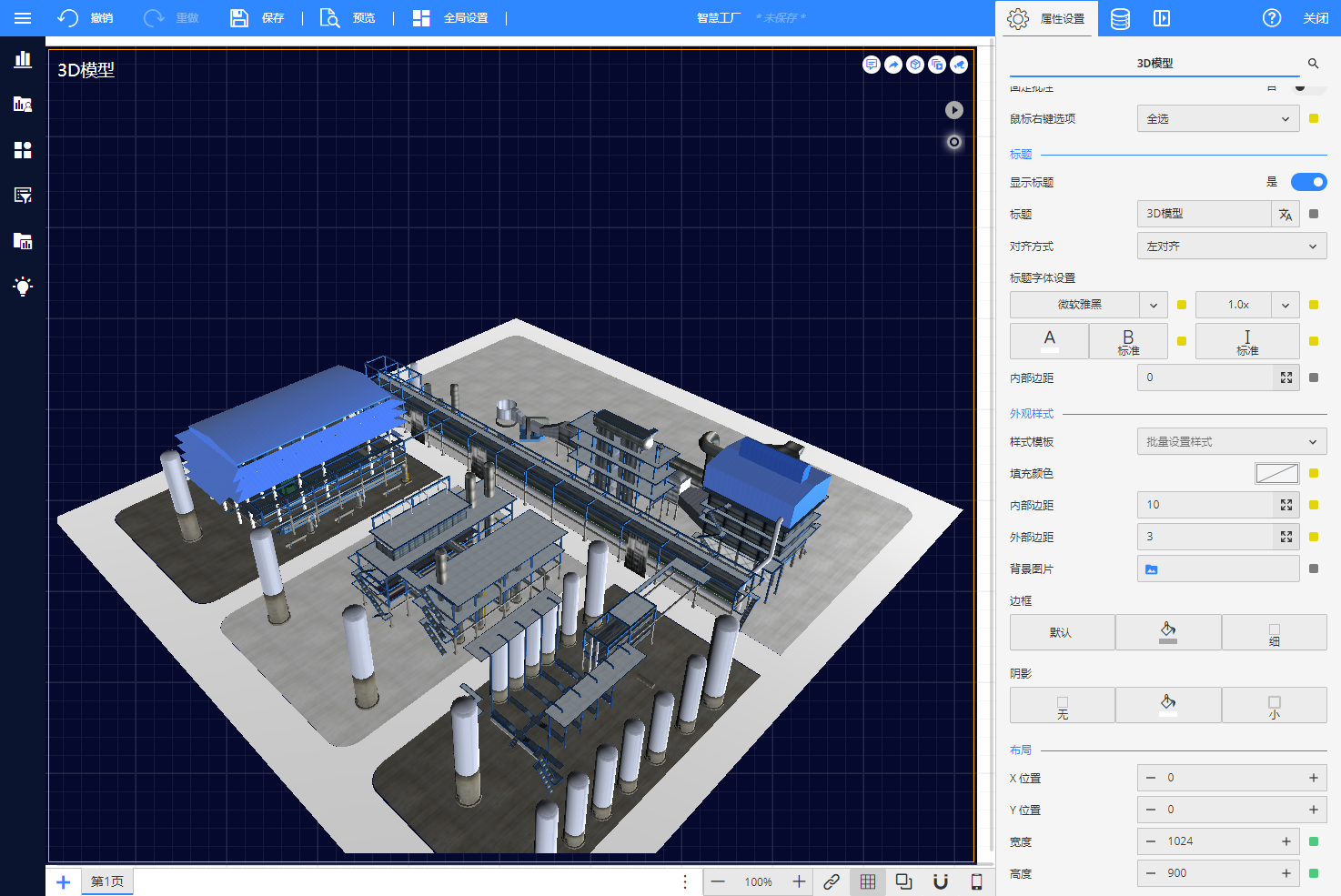Click the 保存 save button
1341x896 pixels.
pos(257,18)
